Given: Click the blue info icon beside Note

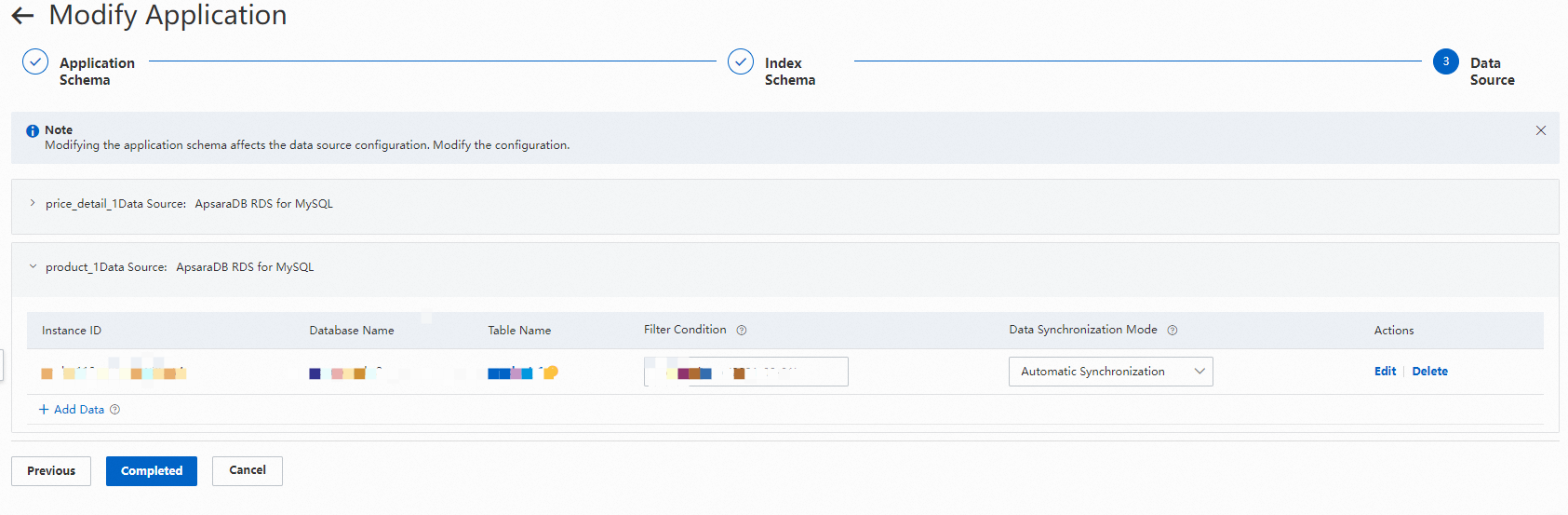Looking at the screenshot, I should tap(33, 131).
